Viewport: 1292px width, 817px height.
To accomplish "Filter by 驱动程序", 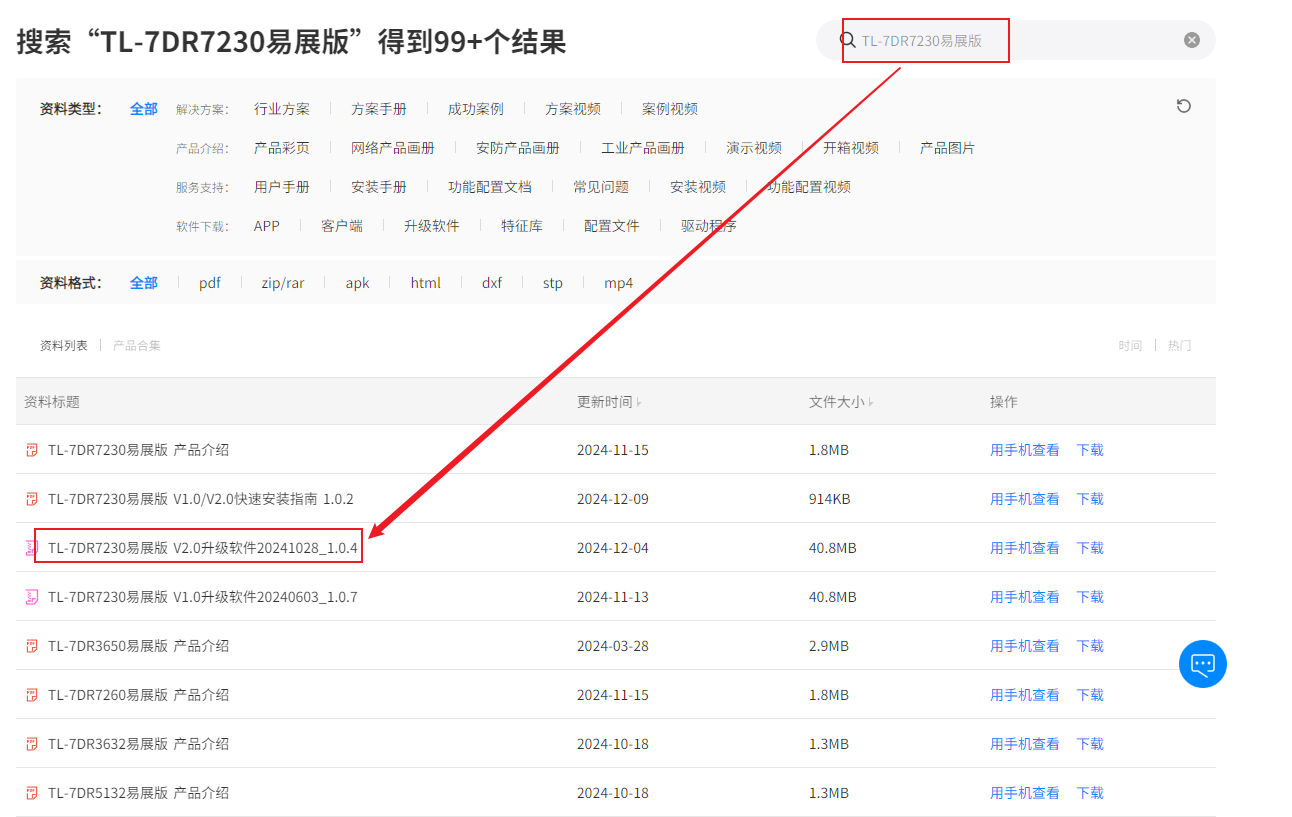I will tap(709, 226).
